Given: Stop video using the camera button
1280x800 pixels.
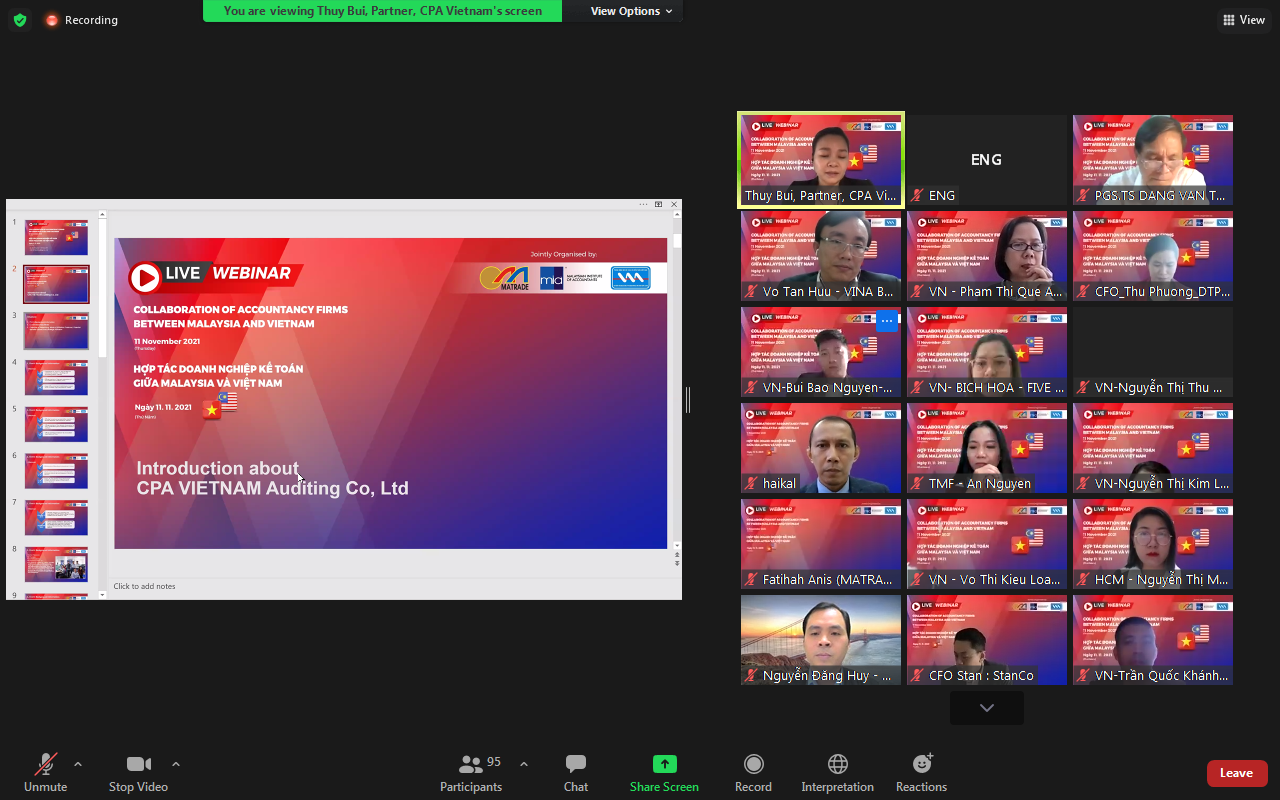Looking at the screenshot, I should (138, 773).
